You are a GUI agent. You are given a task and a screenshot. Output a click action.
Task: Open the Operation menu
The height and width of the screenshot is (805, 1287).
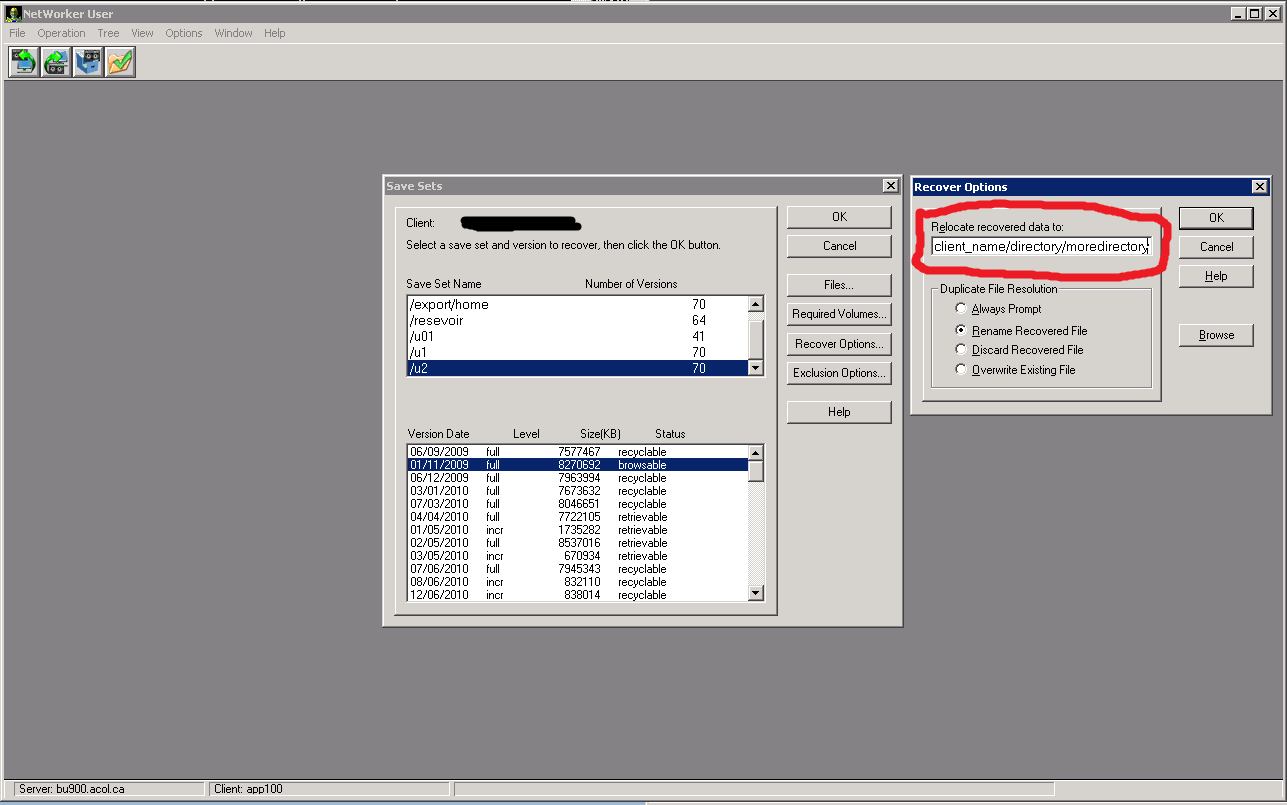click(61, 33)
